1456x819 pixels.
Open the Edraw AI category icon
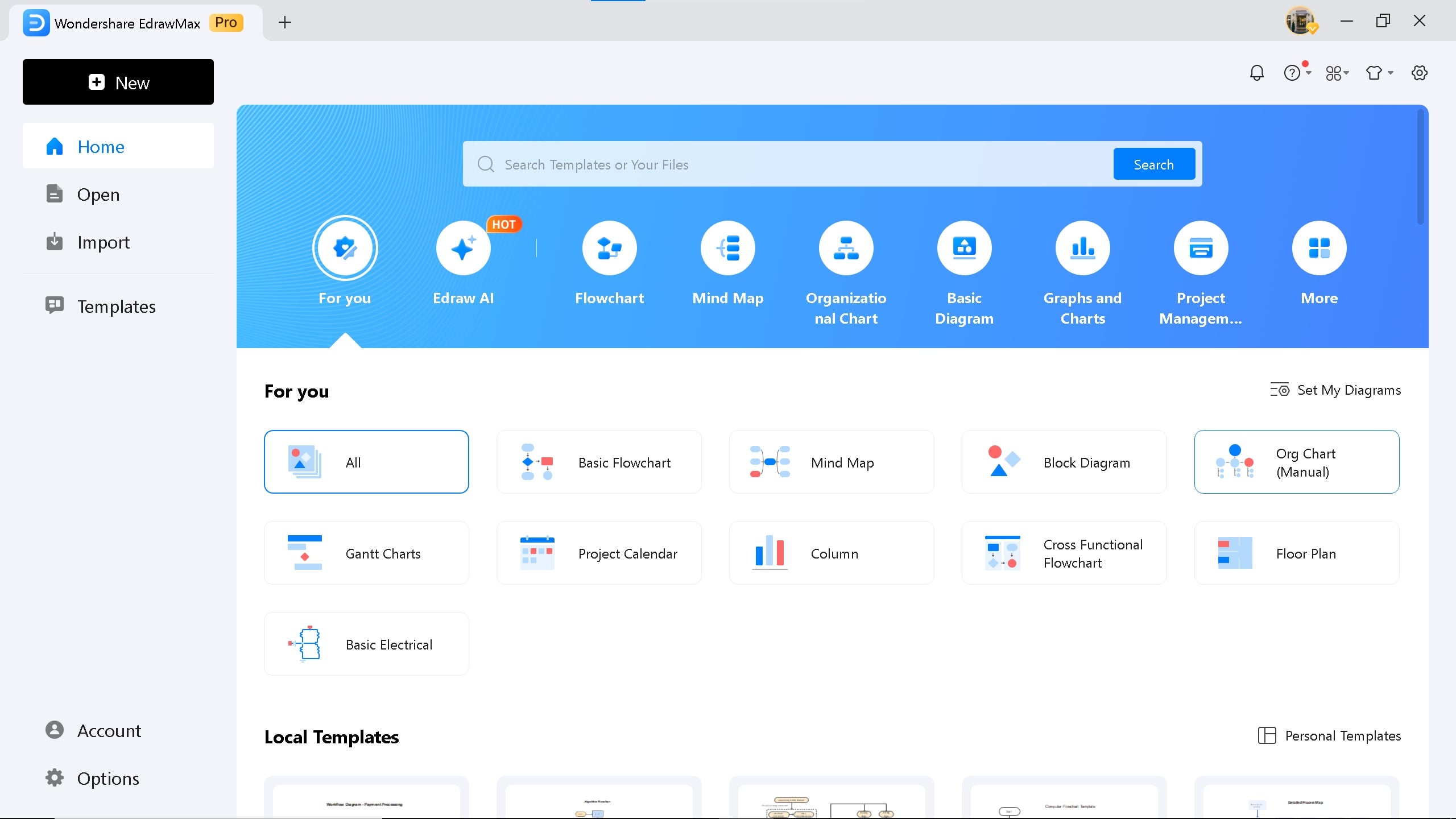pos(463,248)
